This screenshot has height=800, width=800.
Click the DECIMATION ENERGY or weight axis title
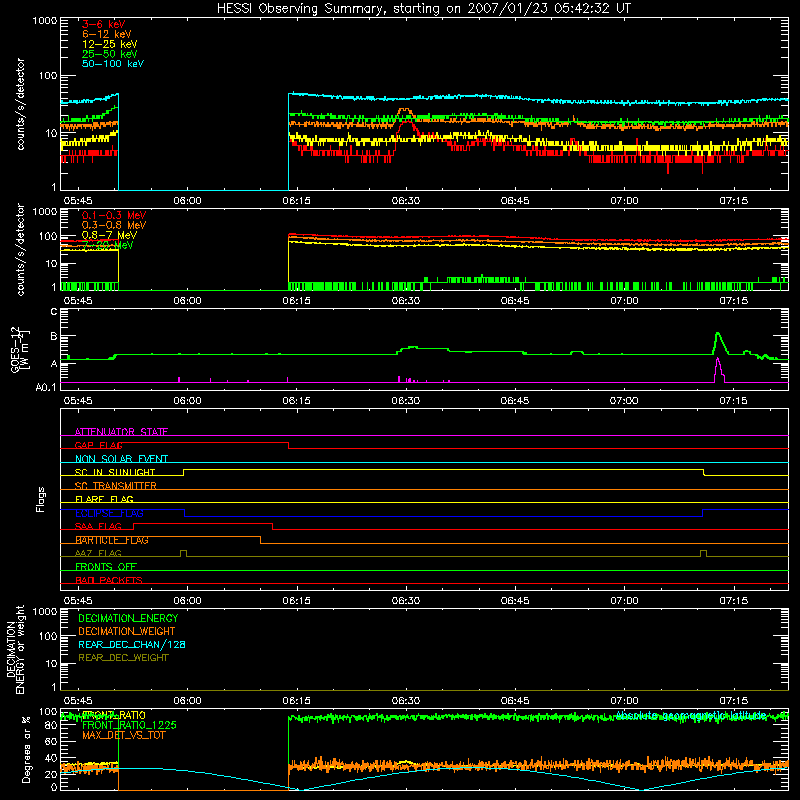[15, 649]
